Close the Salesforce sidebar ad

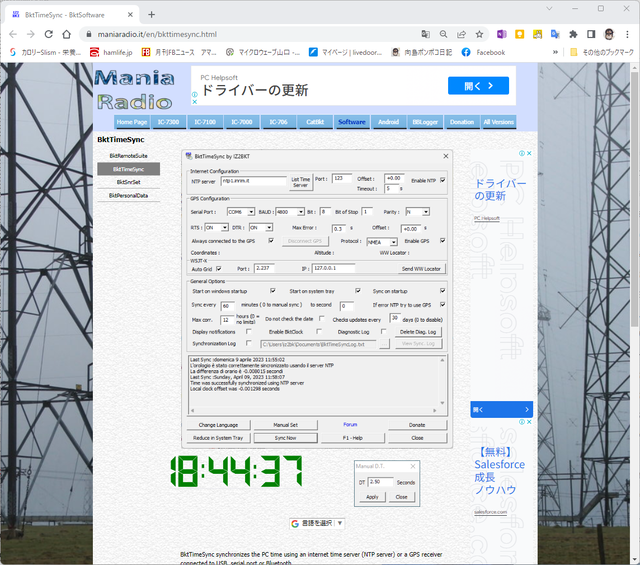[x=529, y=422]
